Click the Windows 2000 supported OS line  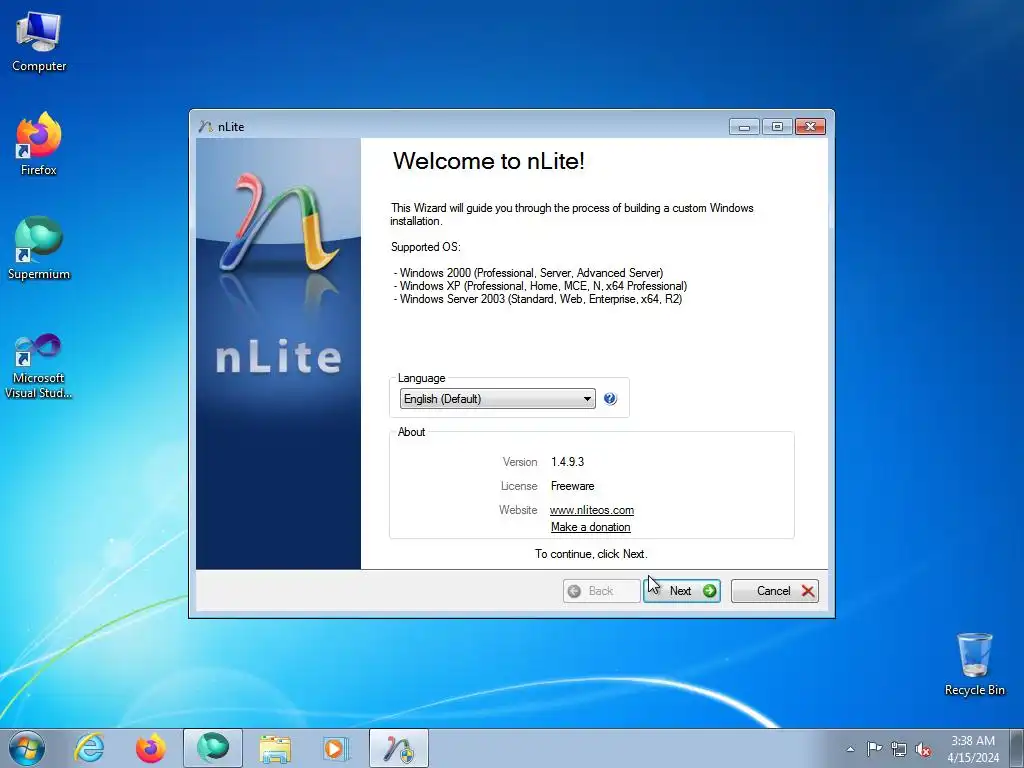click(528, 273)
